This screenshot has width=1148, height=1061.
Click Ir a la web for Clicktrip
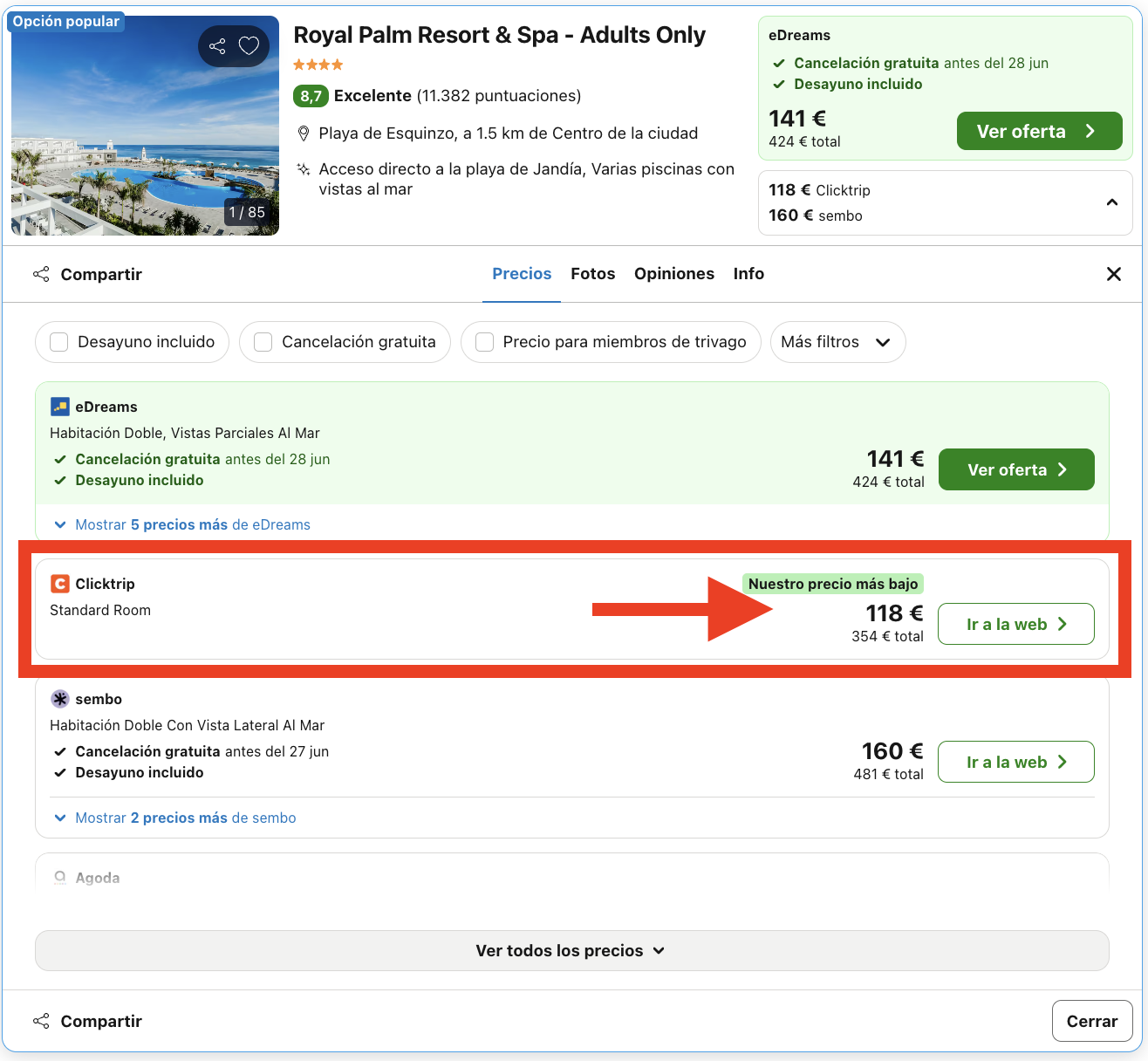[1016, 624]
